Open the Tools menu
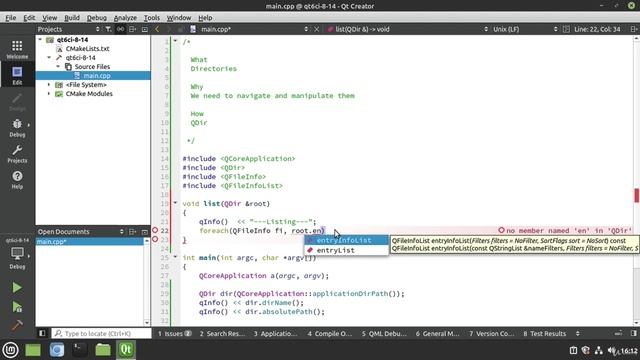Screen dimensions: 640x360 pyautogui.click(x=151, y=18)
